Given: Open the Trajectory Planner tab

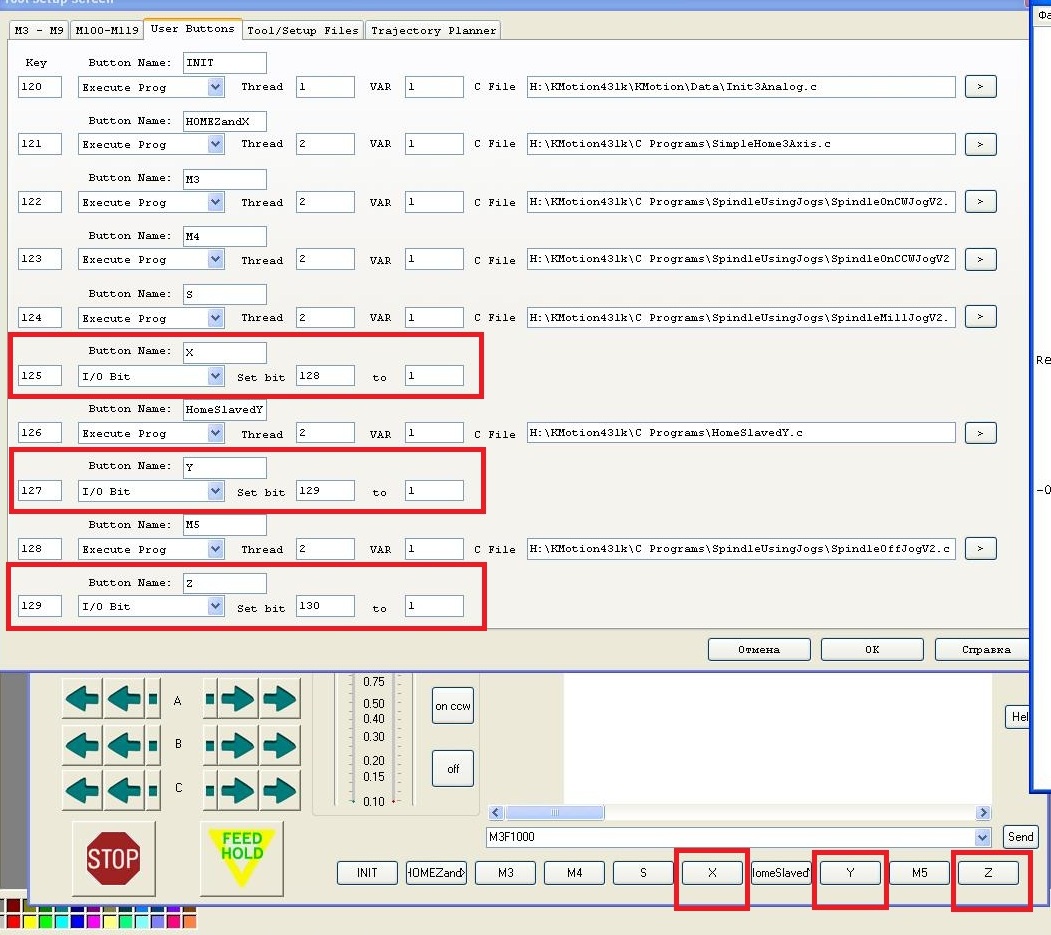Looking at the screenshot, I should [434, 30].
